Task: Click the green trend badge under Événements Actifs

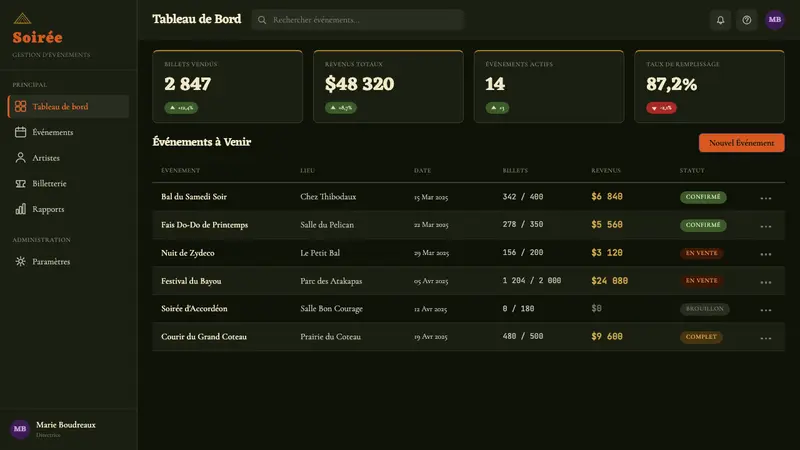Action: click(x=497, y=108)
